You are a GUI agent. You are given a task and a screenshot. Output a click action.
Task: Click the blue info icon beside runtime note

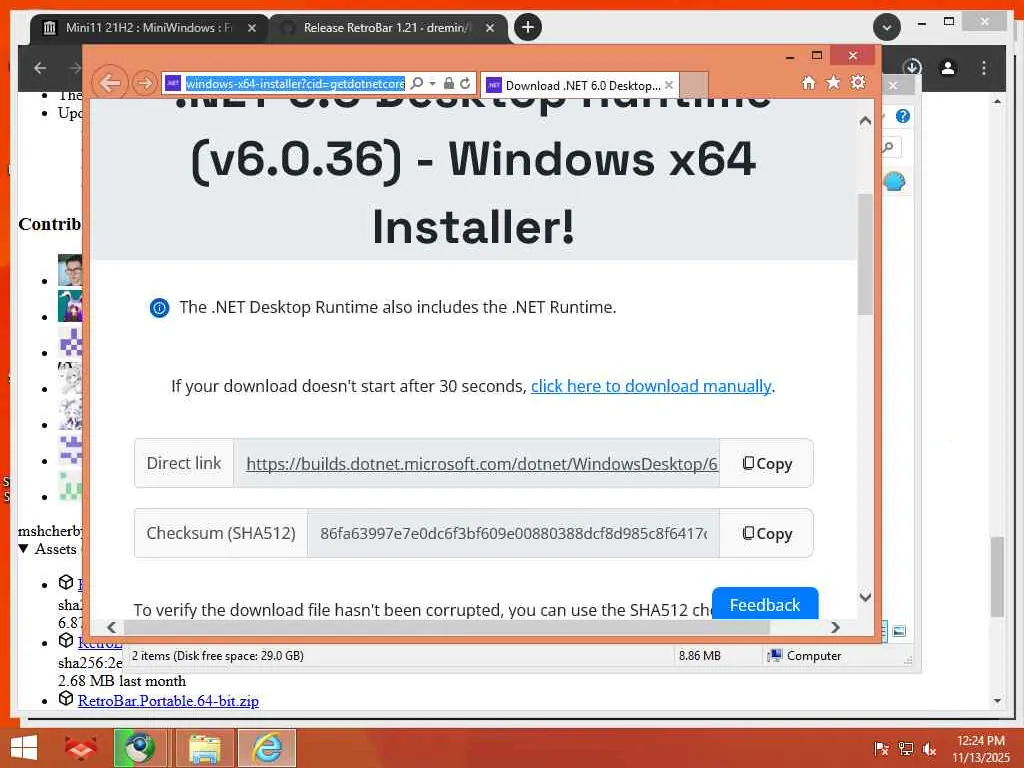159,308
